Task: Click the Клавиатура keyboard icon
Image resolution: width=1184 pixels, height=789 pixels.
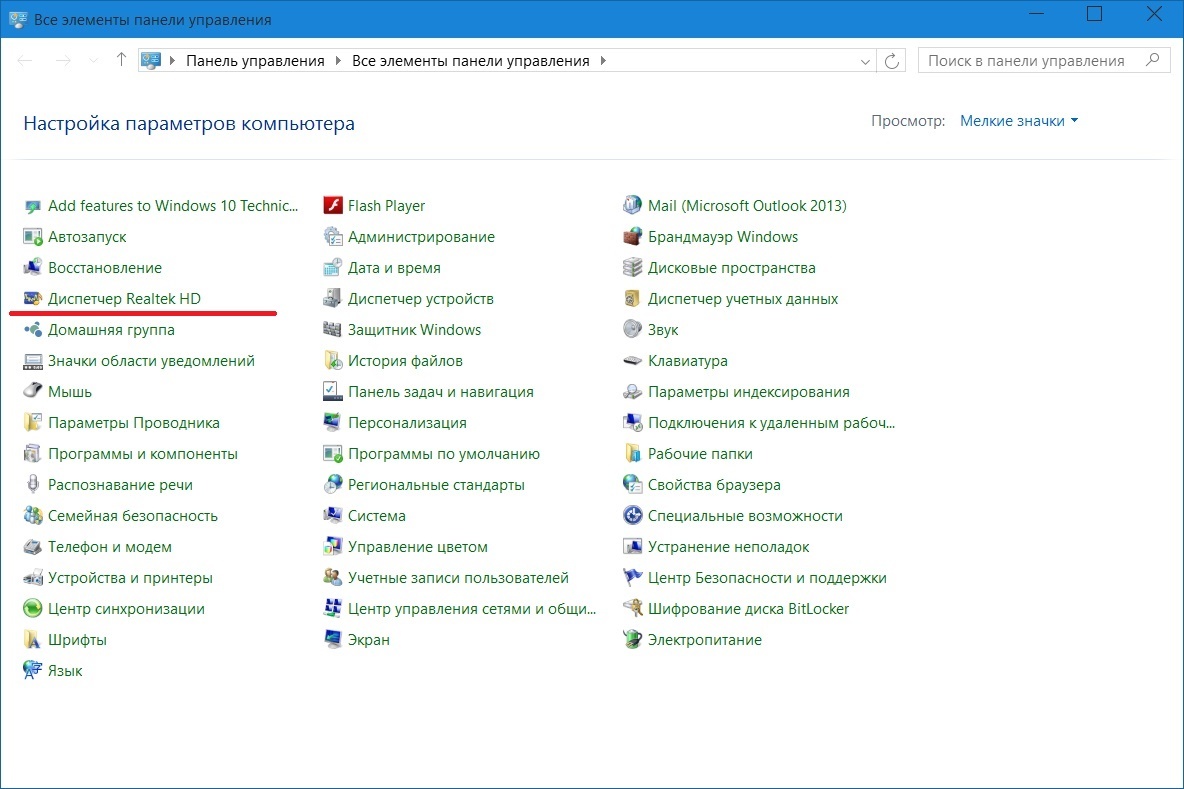Action: [632, 361]
